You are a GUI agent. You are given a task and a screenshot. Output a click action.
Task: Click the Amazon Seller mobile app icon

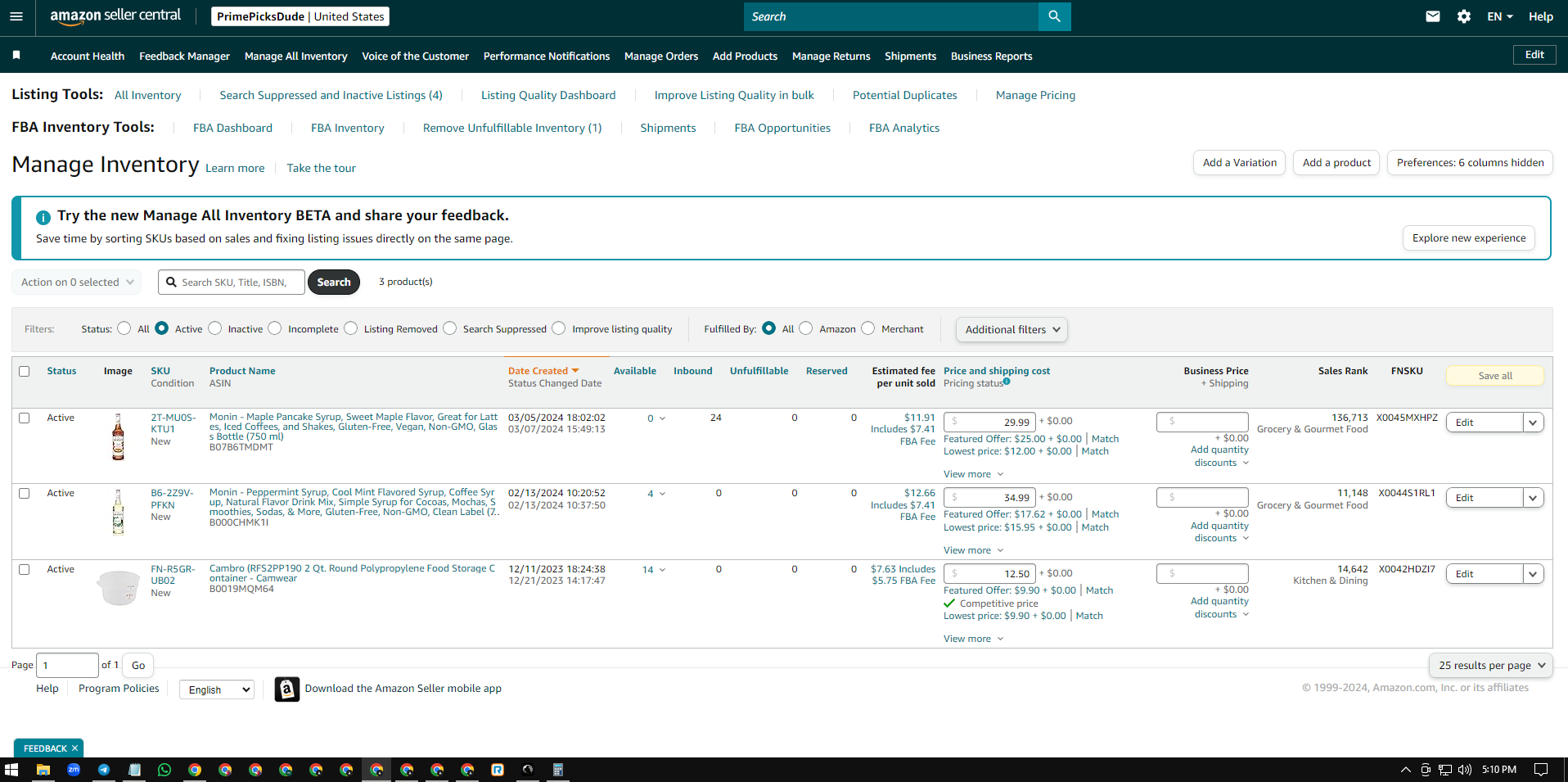click(x=286, y=689)
